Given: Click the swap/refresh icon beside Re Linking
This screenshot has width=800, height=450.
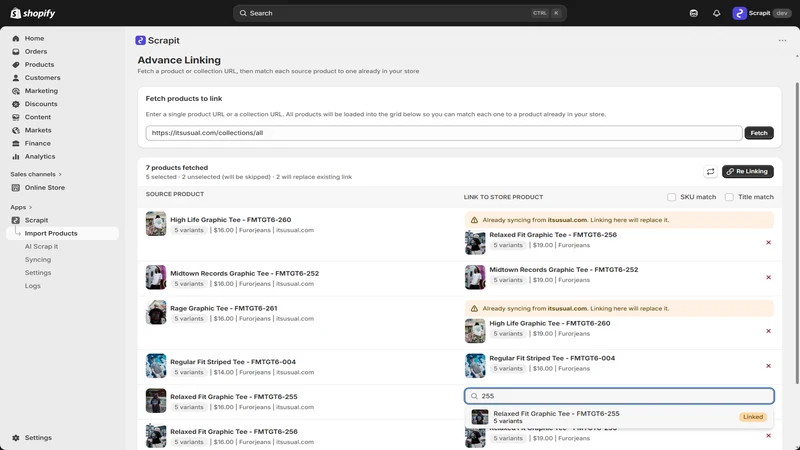Looking at the screenshot, I should click(710, 171).
